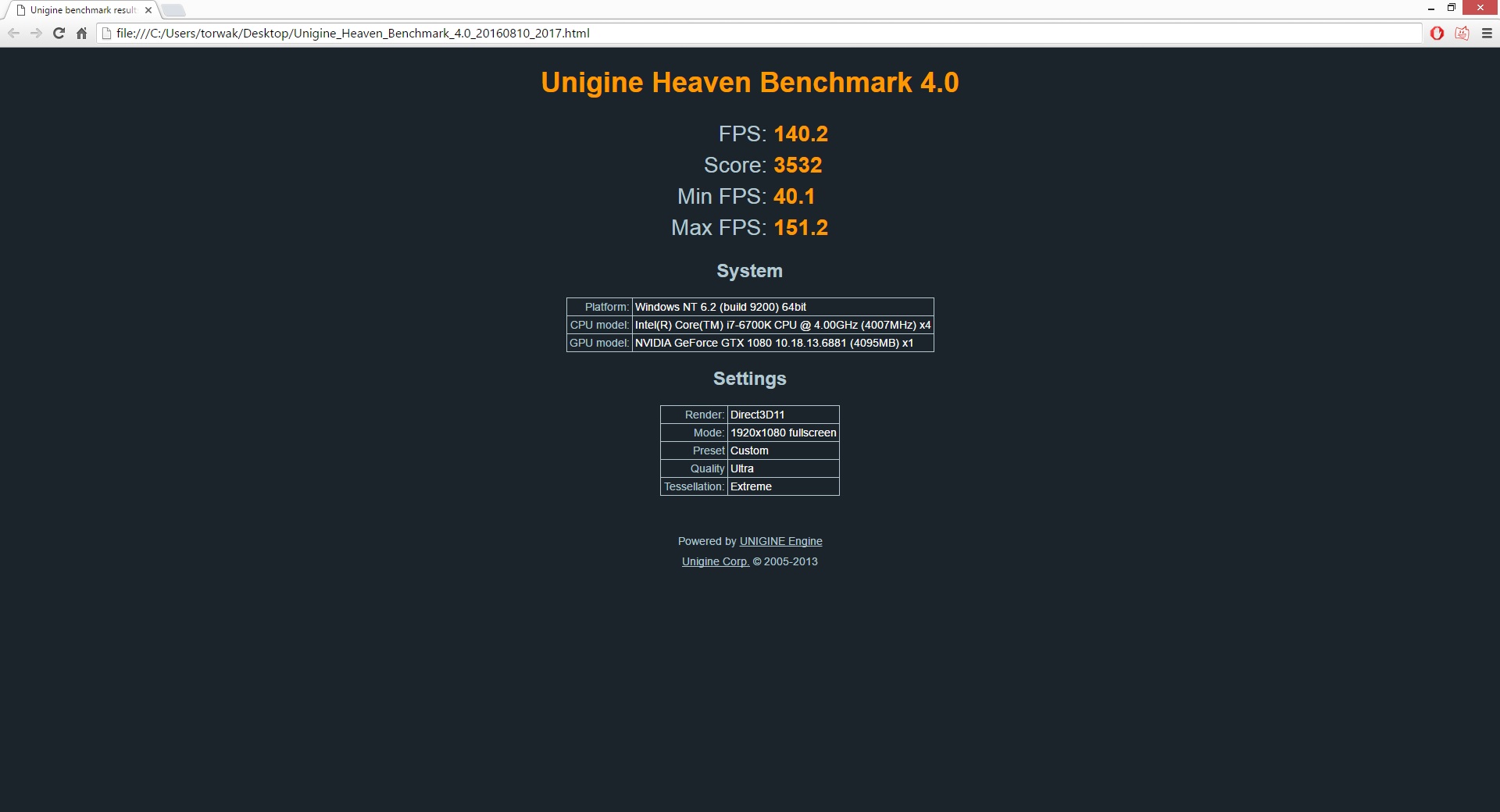Viewport: 1500px width, 812px height.
Task: Minimize the browser window
Action: point(1431,9)
